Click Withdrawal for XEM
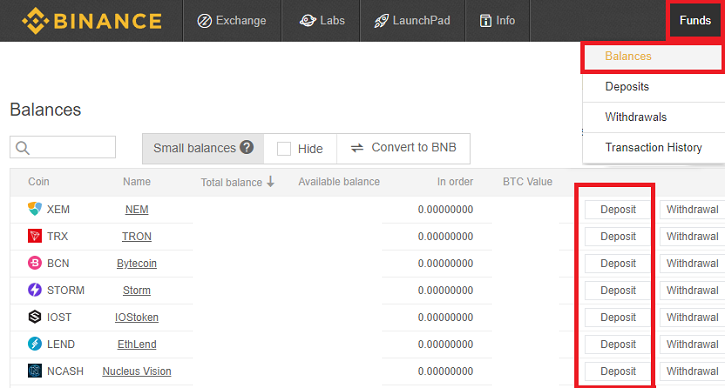The image size is (725, 388). (x=692, y=209)
